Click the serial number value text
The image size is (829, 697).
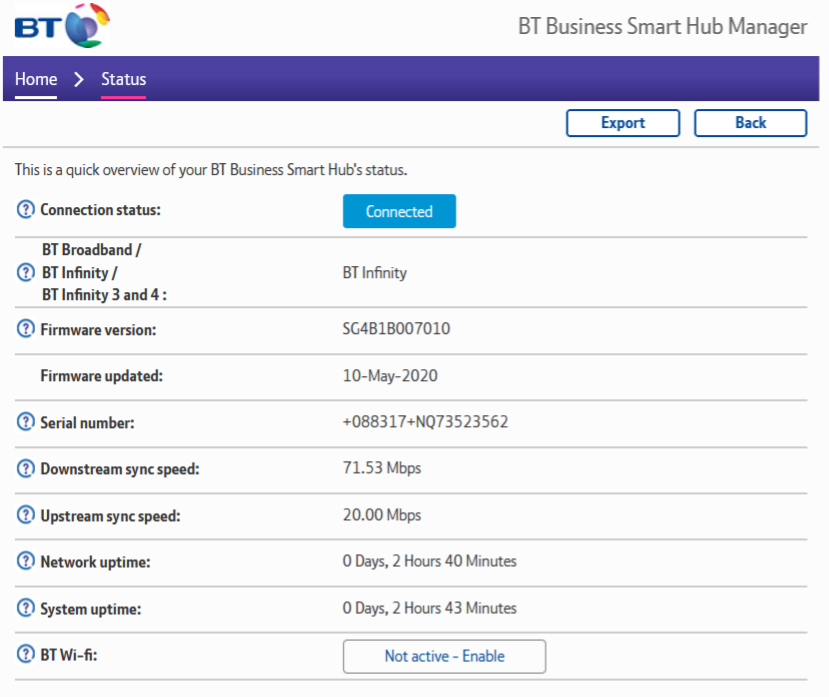(x=425, y=422)
